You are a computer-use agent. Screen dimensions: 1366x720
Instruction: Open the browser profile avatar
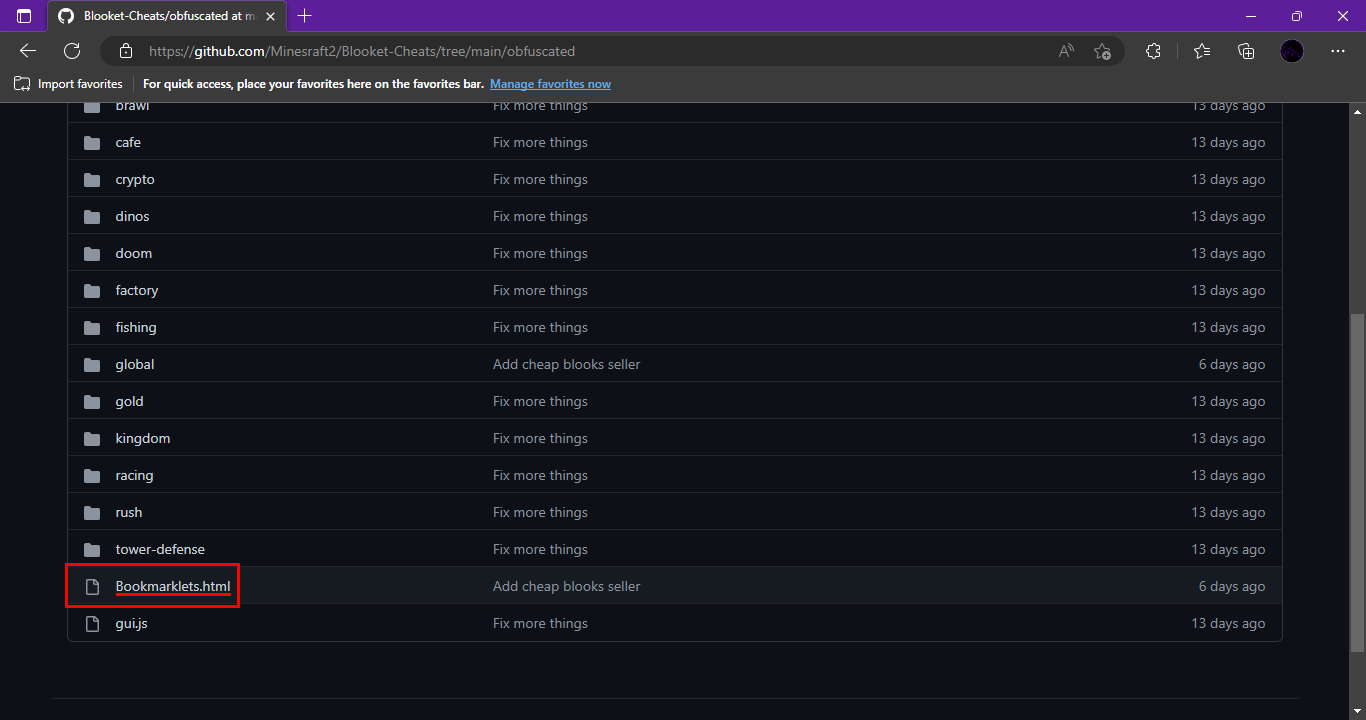click(x=1292, y=51)
